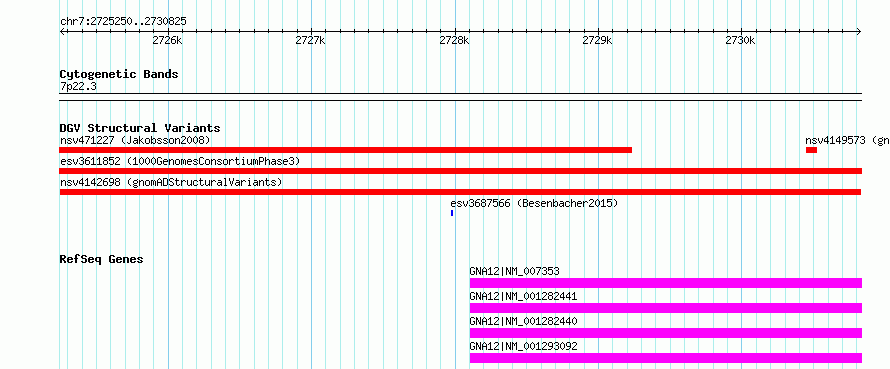890x369 pixels.
Task: Select the red nsv4142698 variant bar
Action: [460, 192]
